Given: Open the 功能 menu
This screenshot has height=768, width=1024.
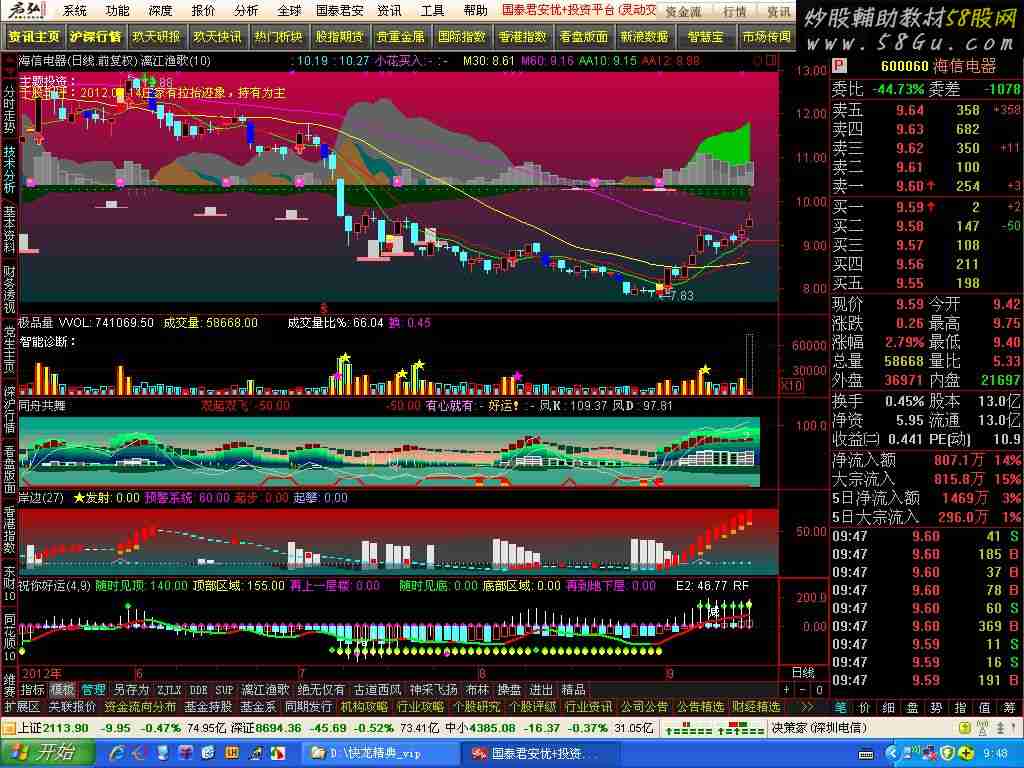Looking at the screenshot, I should click(118, 10).
